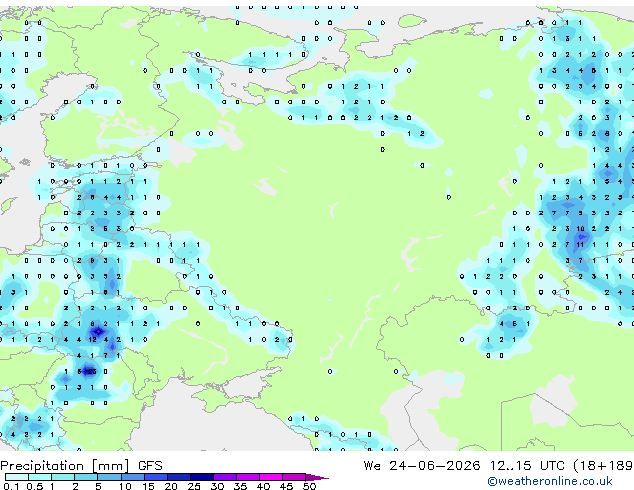Click the 35–40 mm legend color box
The height and width of the screenshot is (490, 634).
(248, 477)
